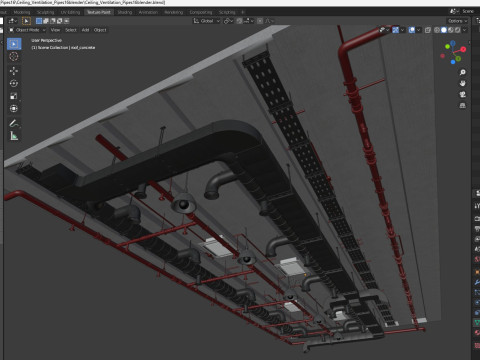Open the scene browse dropdown icon
Viewport: 480px width, 360px height.
pos(454,11)
